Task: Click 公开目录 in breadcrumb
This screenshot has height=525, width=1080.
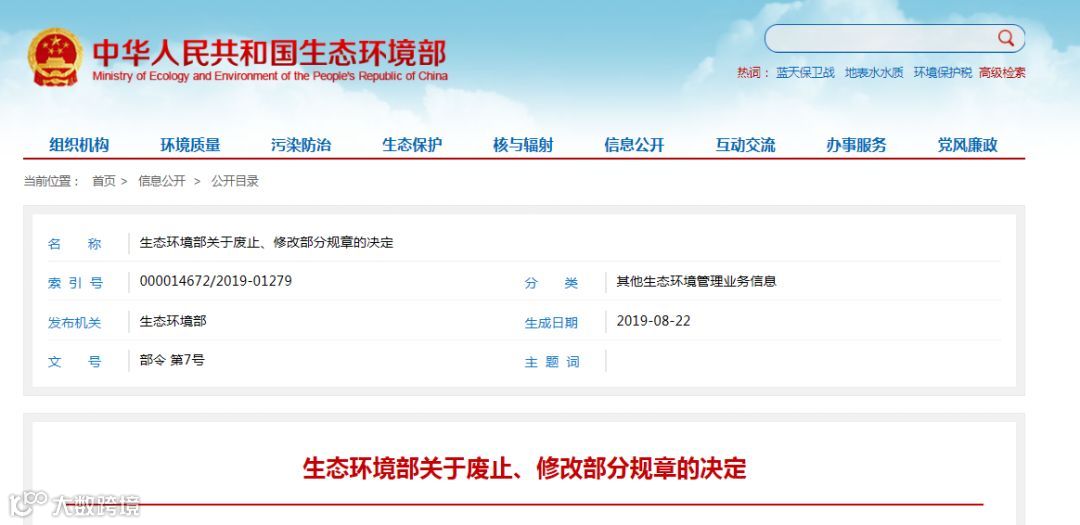Action: (235, 181)
